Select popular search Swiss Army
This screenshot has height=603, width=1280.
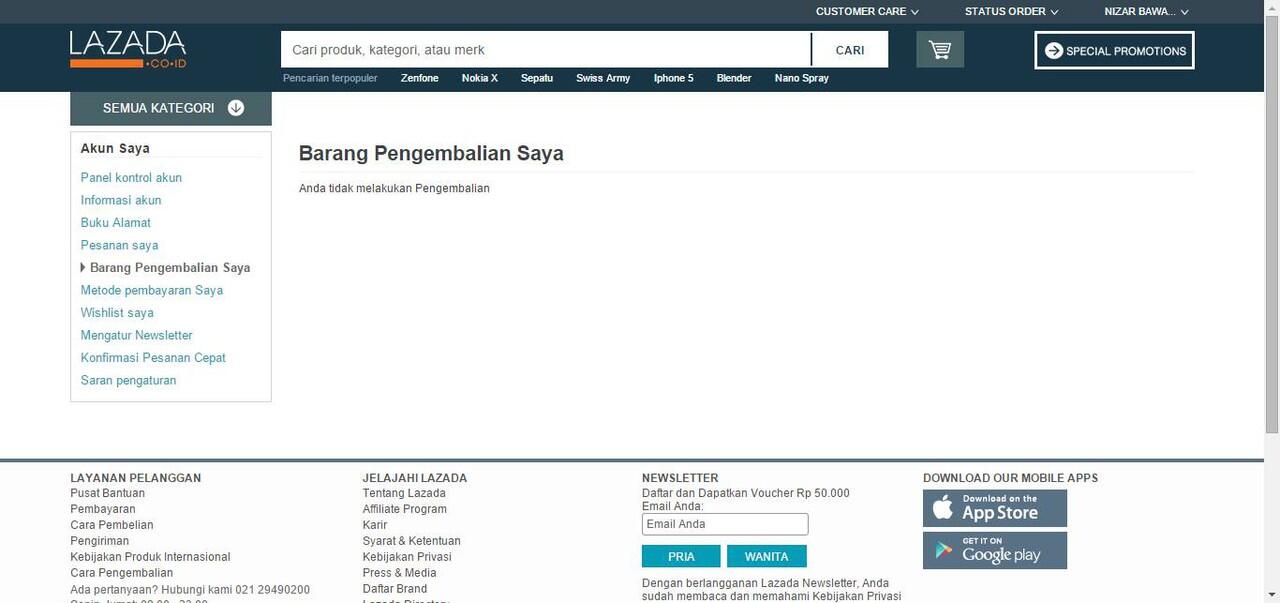point(603,78)
